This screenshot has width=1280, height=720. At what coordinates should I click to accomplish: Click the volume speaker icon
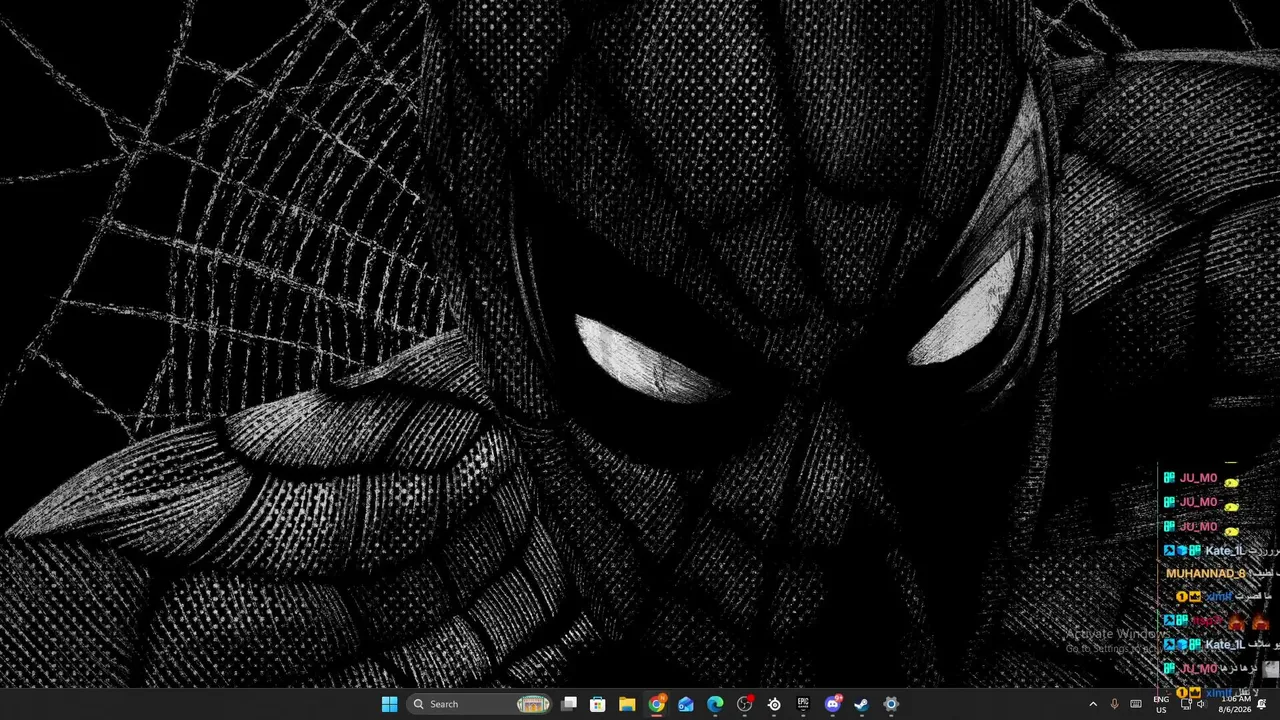1201,704
